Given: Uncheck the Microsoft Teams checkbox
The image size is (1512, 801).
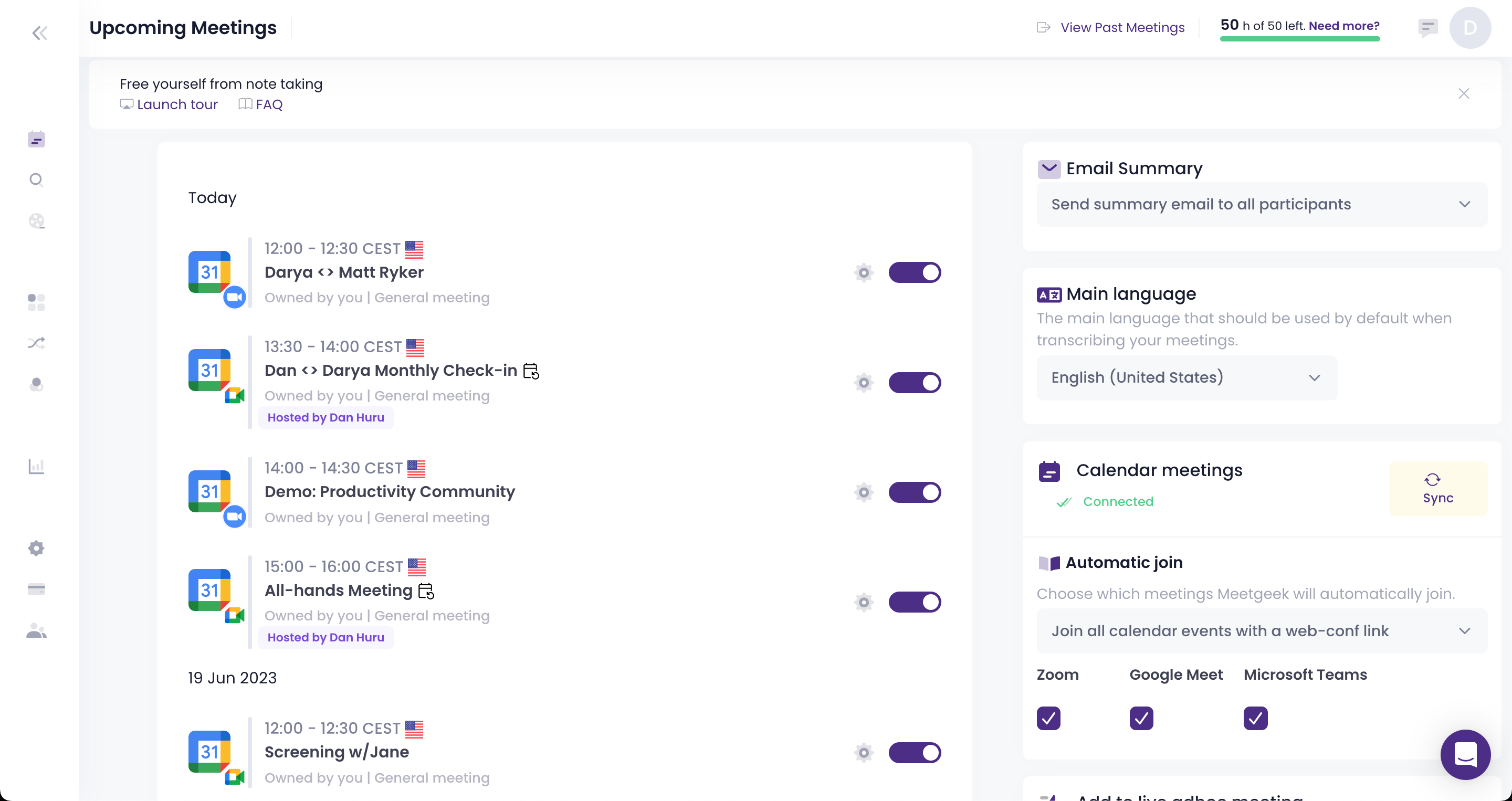Looking at the screenshot, I should tap(1255, 718).
